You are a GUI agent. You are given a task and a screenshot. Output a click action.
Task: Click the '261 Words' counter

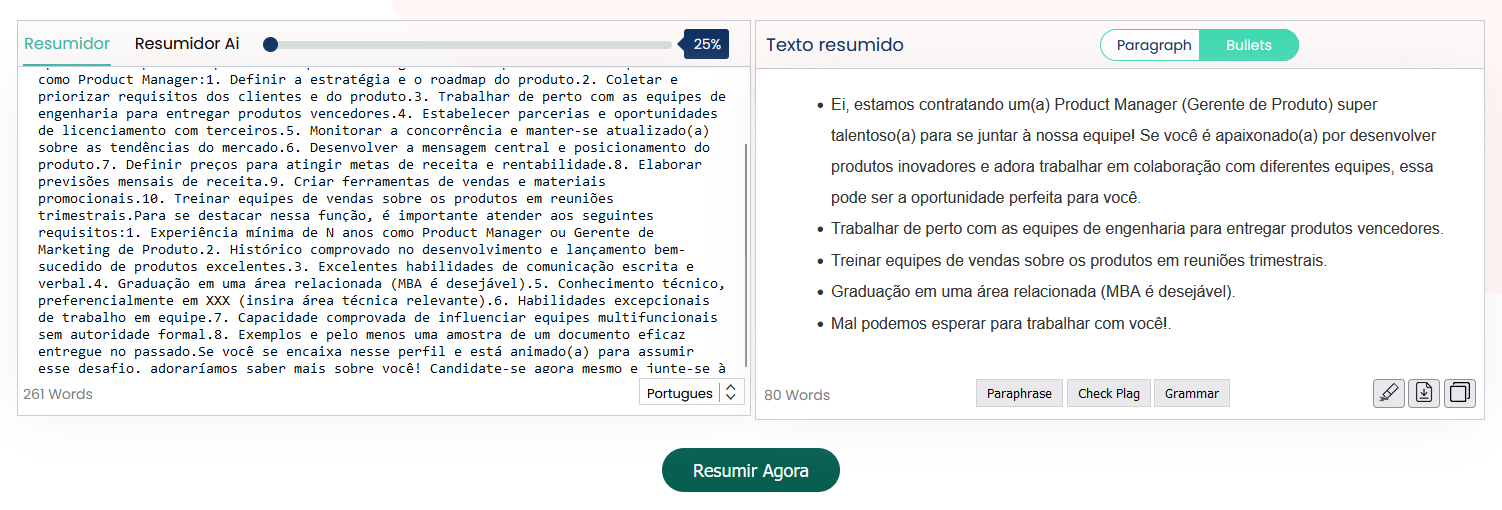point(58,394)
